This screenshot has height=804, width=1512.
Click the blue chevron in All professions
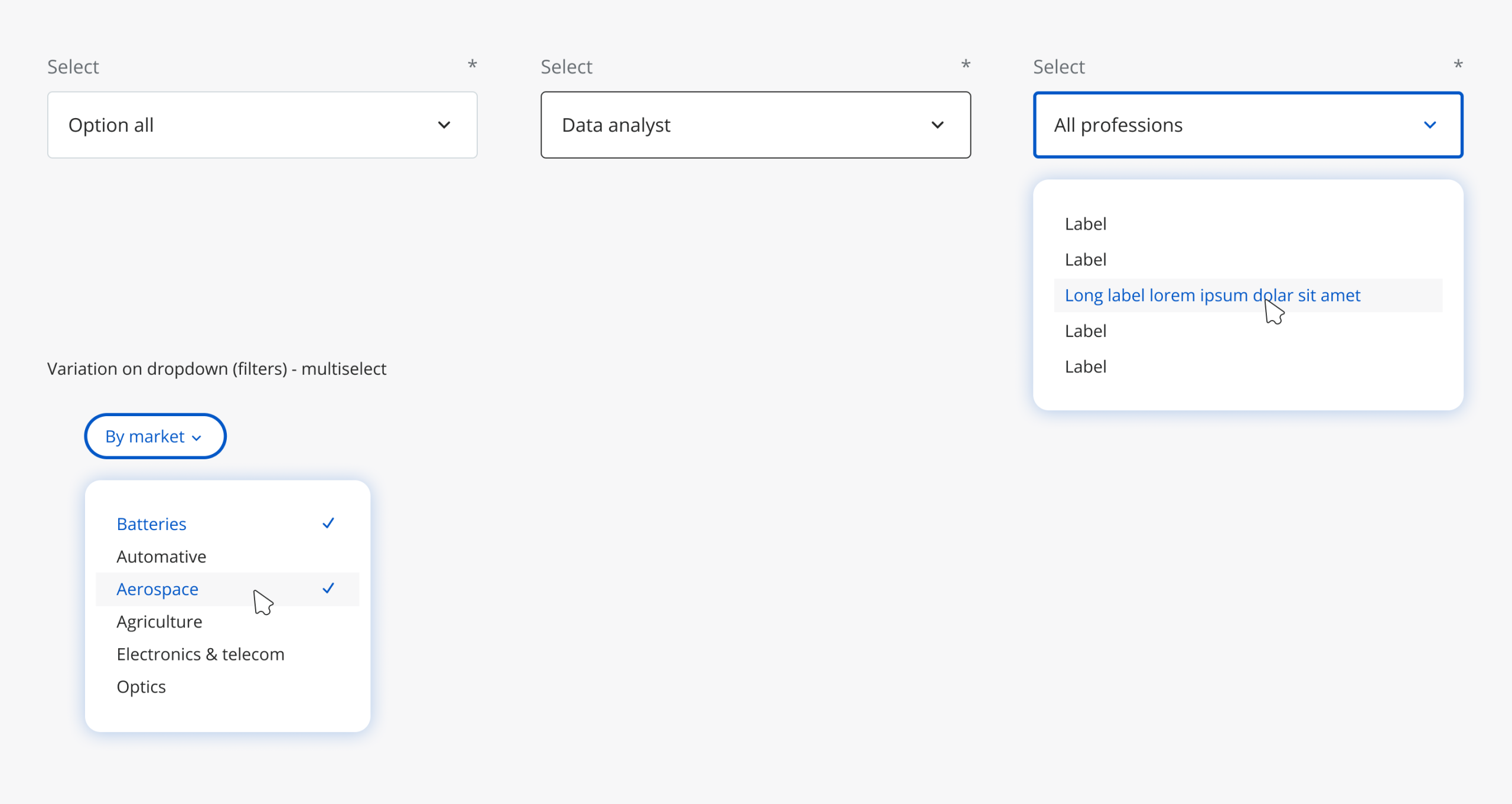click(1430, 125)
